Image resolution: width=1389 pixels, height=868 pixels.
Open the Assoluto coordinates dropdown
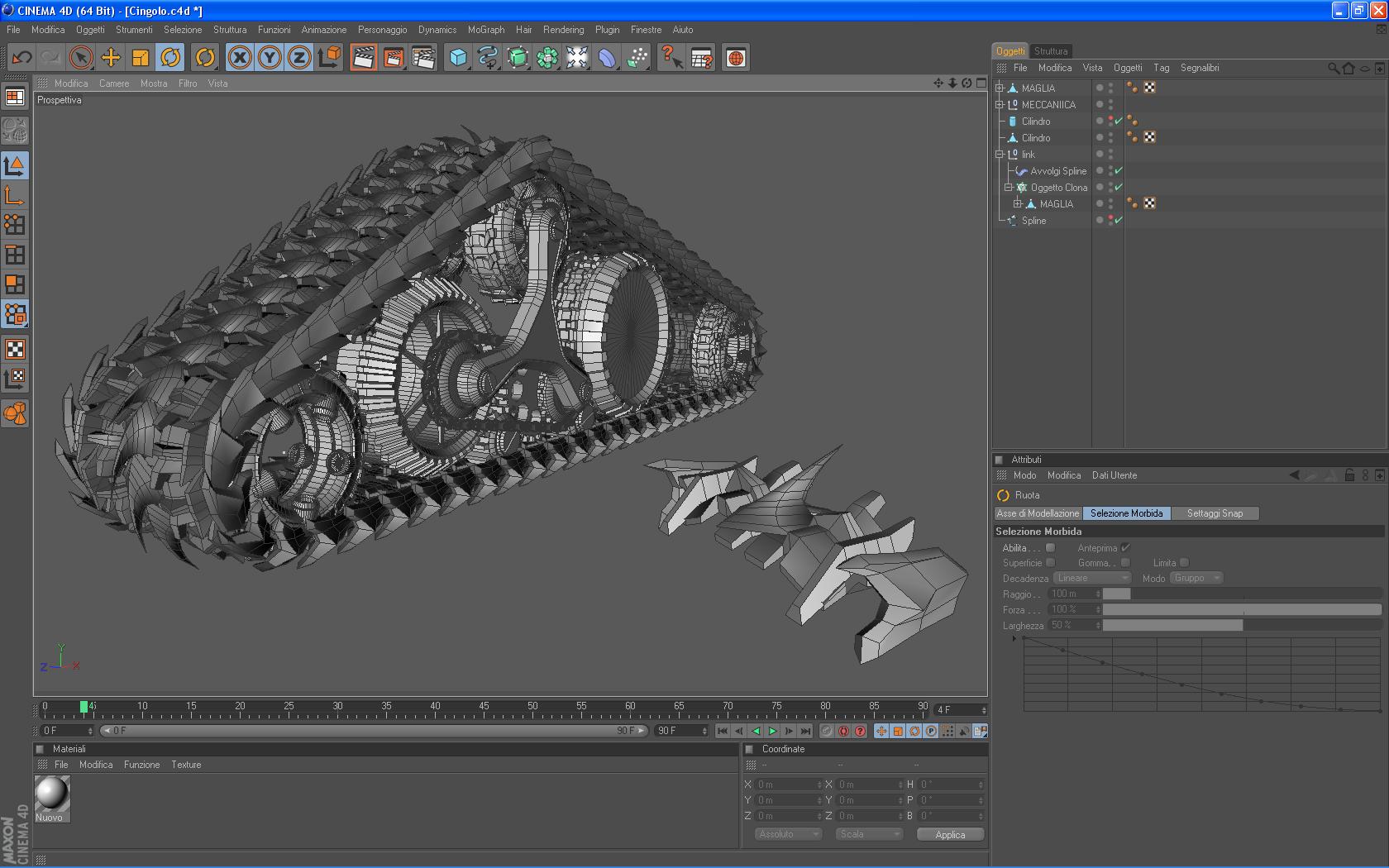click(x=788, y=834)
